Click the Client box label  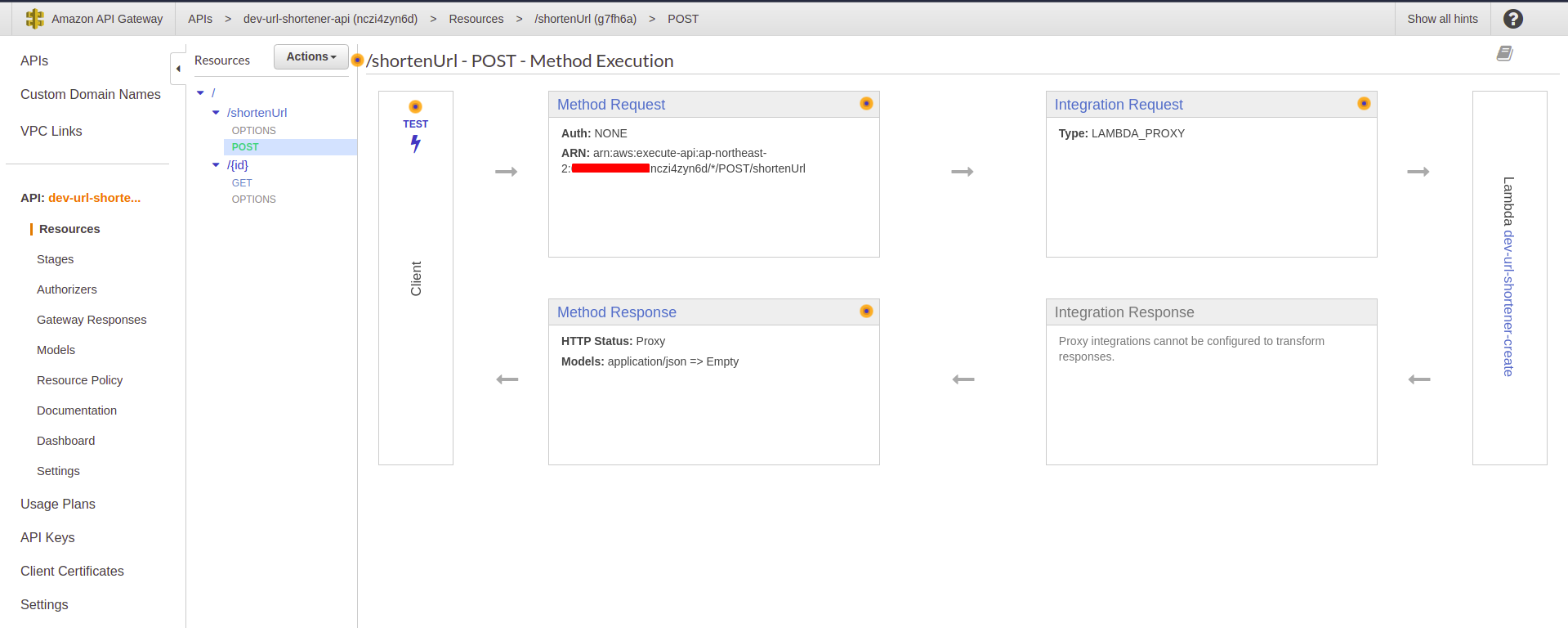point(416,279)
